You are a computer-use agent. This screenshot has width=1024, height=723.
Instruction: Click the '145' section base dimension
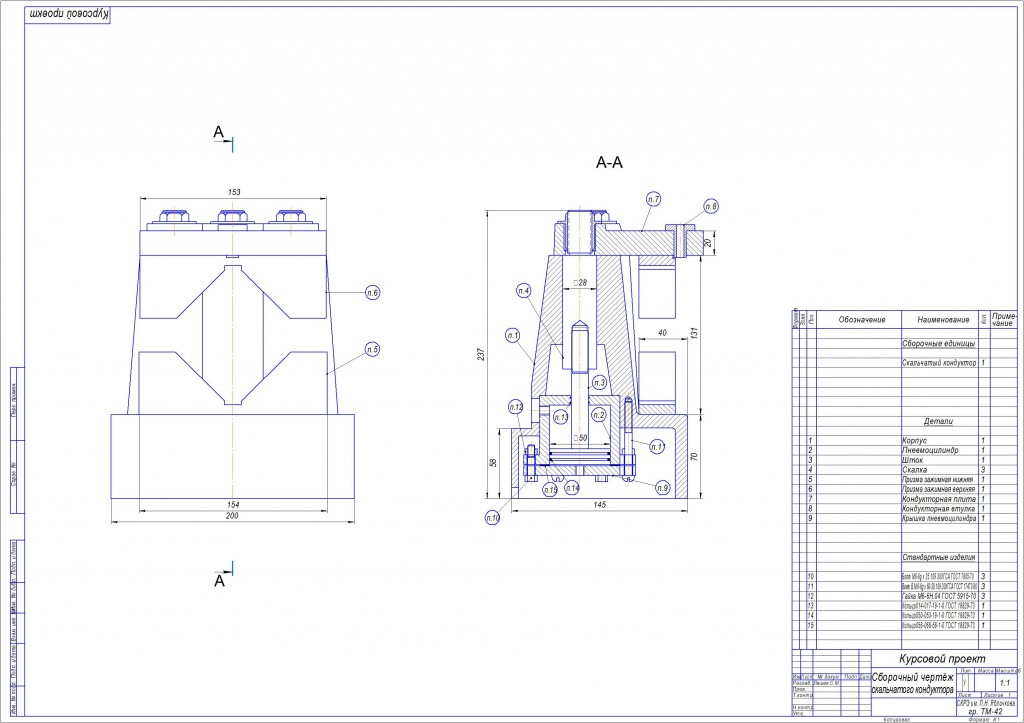pyautogui.click(x=600, y=504)
